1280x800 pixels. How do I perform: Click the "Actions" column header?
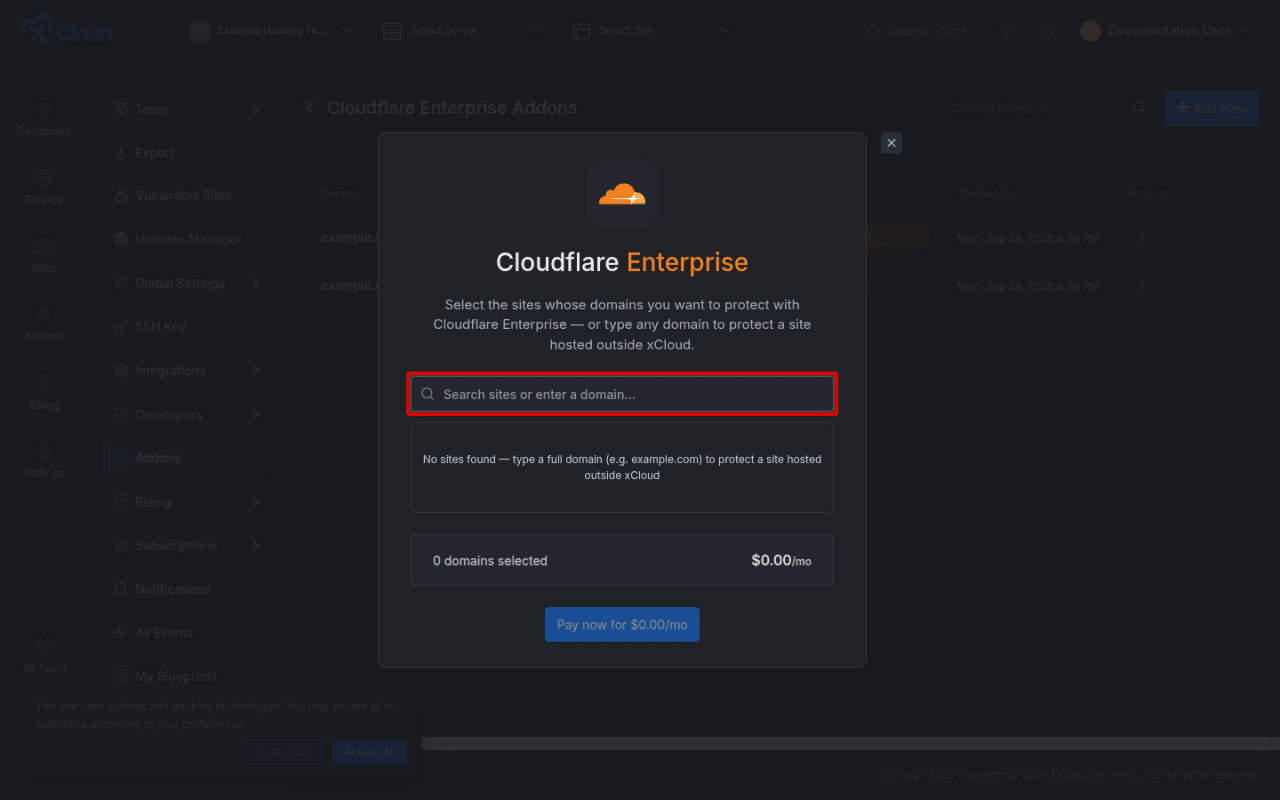click(1148, 193)
